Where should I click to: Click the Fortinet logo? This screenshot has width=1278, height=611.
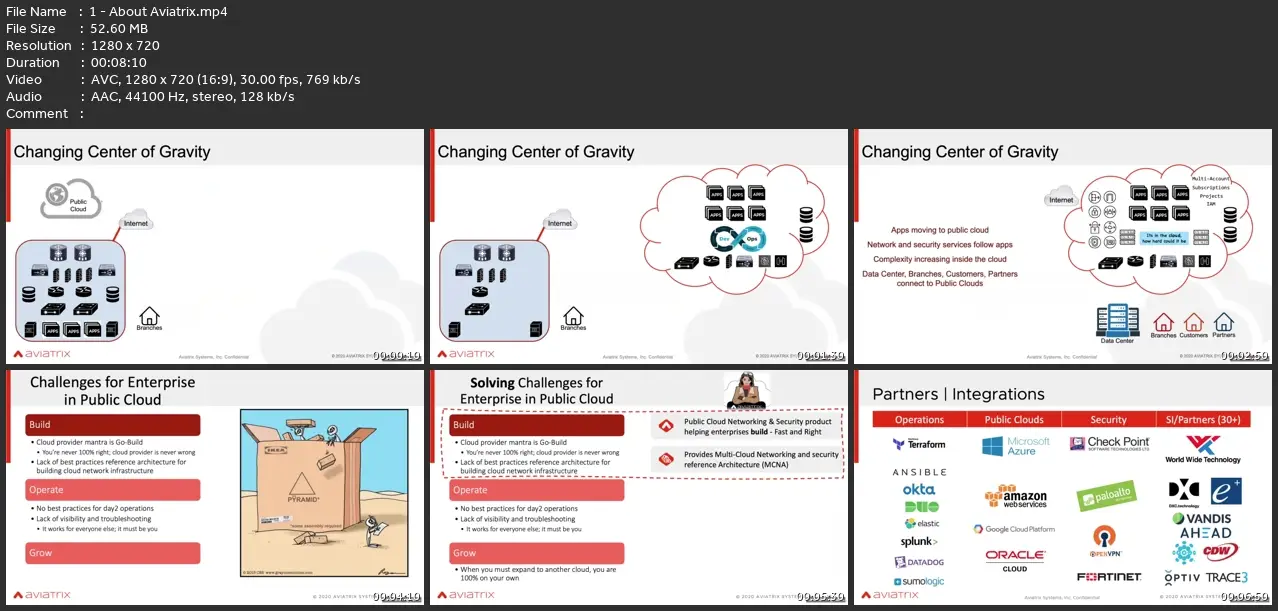[x=1109, y=577]
